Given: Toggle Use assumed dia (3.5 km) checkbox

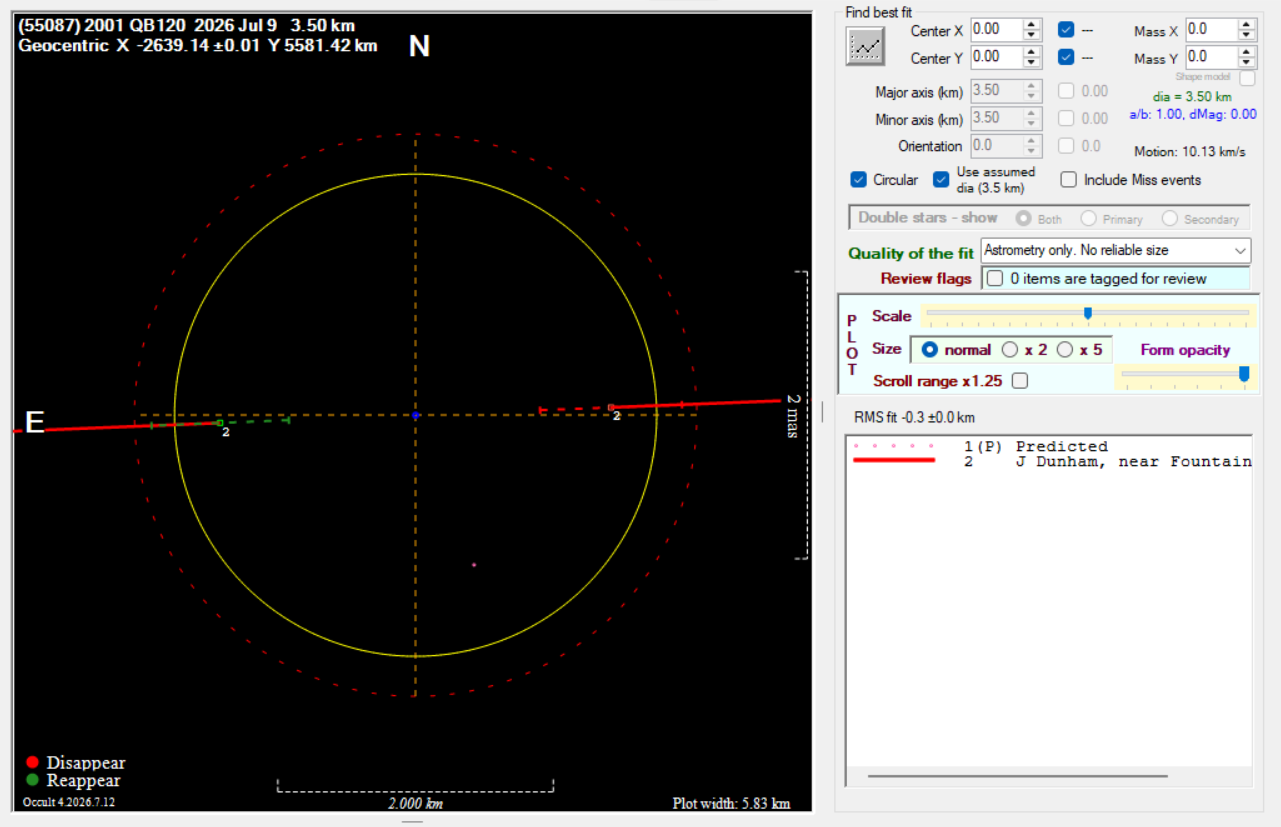Looking at the screenshot, I should [x=941, y=180].
